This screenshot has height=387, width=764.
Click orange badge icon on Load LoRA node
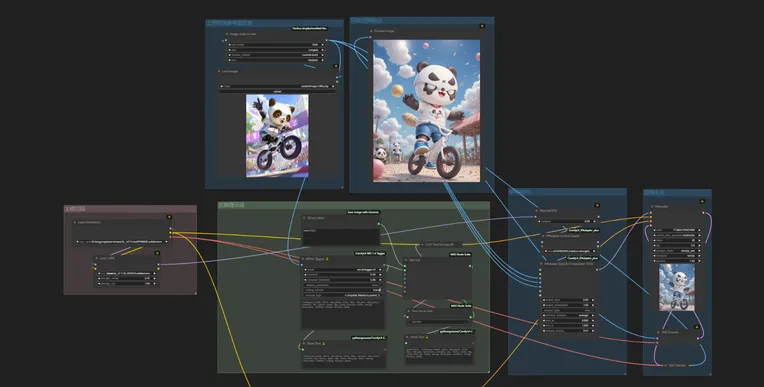(x=157, y=253)
